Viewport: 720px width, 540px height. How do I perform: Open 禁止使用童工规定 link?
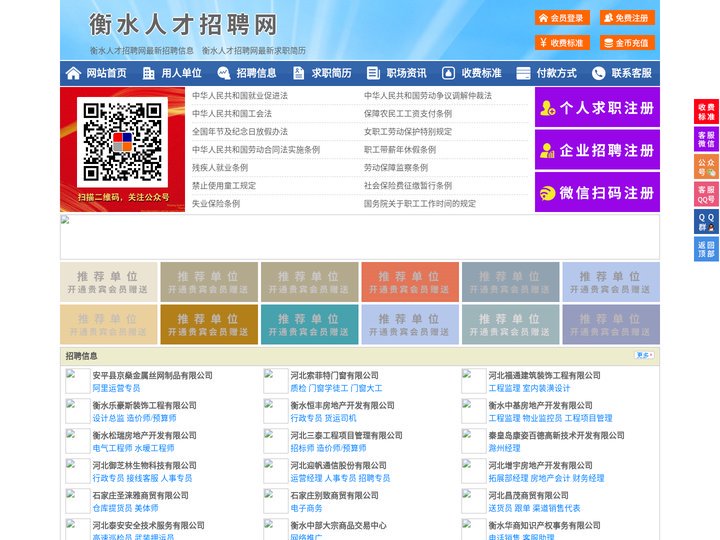tap(224, 186)
